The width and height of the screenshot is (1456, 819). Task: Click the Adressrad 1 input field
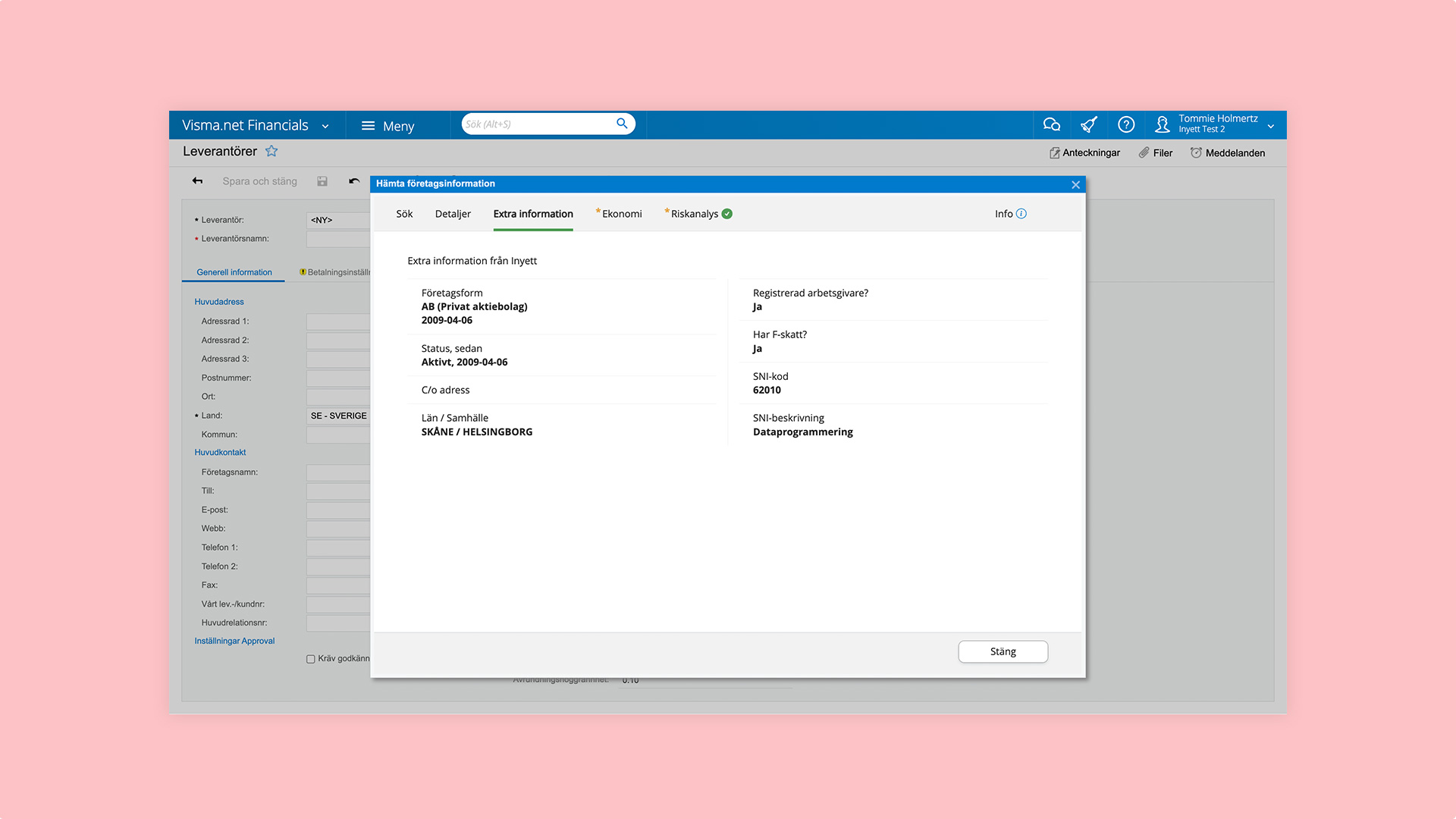338,322
